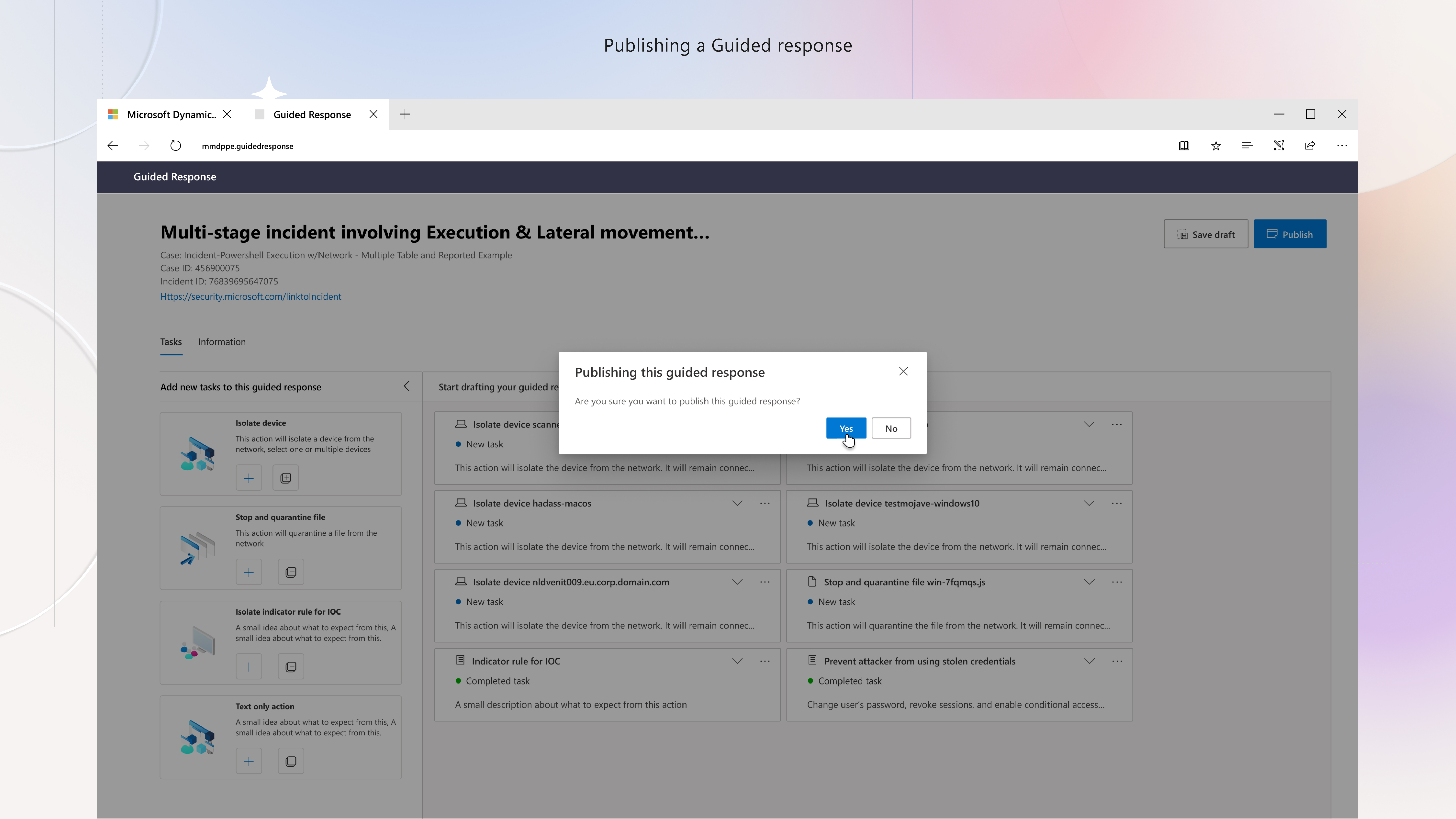Viewport: 1456px width, 819px height.
Task: Open more options for Prevent attacker task
Action: [x=1117, y=661]
